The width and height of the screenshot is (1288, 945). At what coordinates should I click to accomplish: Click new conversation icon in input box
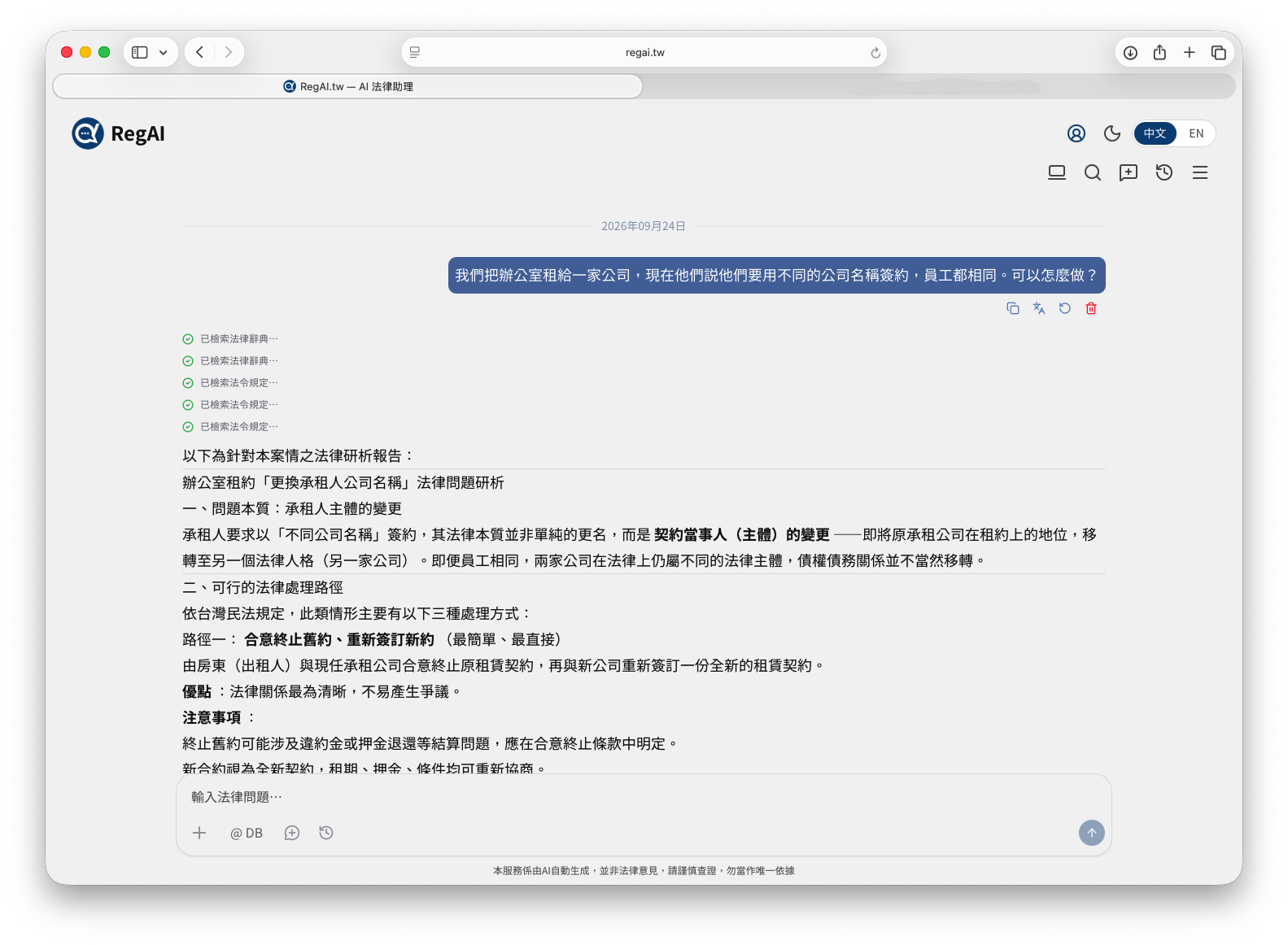tap(292, 833)
